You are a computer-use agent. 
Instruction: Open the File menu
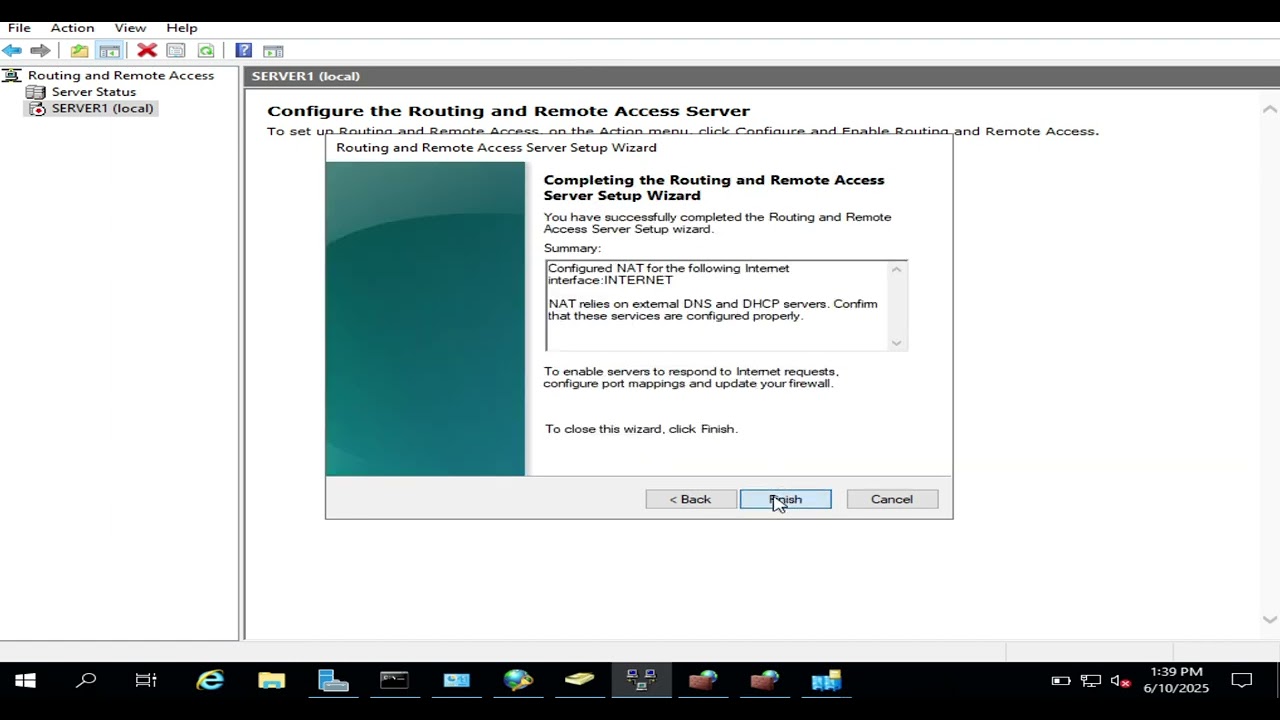[x=19, y=27]
